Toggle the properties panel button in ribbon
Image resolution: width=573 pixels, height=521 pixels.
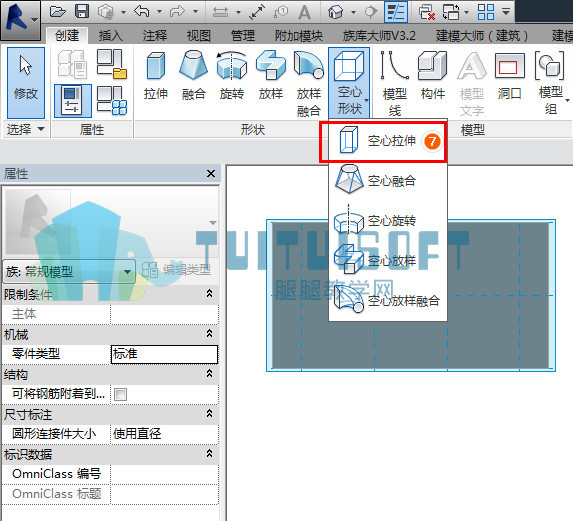click(72, 101)
